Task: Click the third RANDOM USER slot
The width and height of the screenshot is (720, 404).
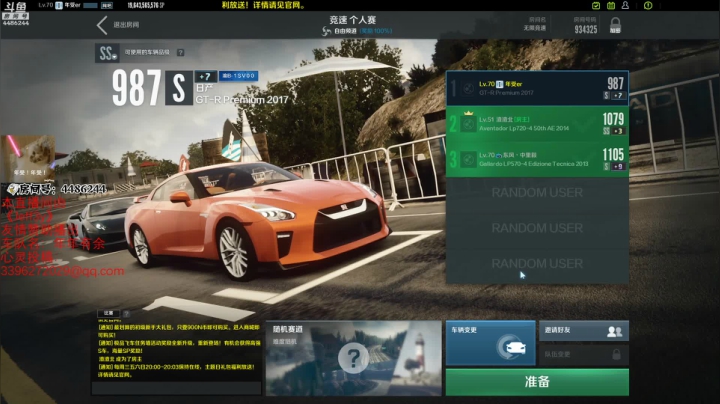Action: pyautogui.click(x=537, y=264)
